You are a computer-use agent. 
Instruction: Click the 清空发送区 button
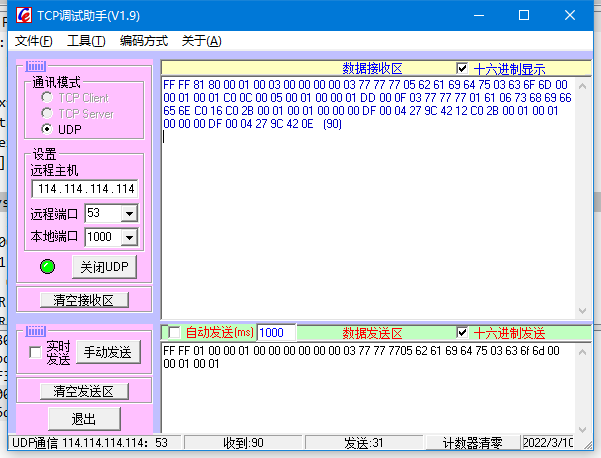pyautogui.click(x=84, y=391)
